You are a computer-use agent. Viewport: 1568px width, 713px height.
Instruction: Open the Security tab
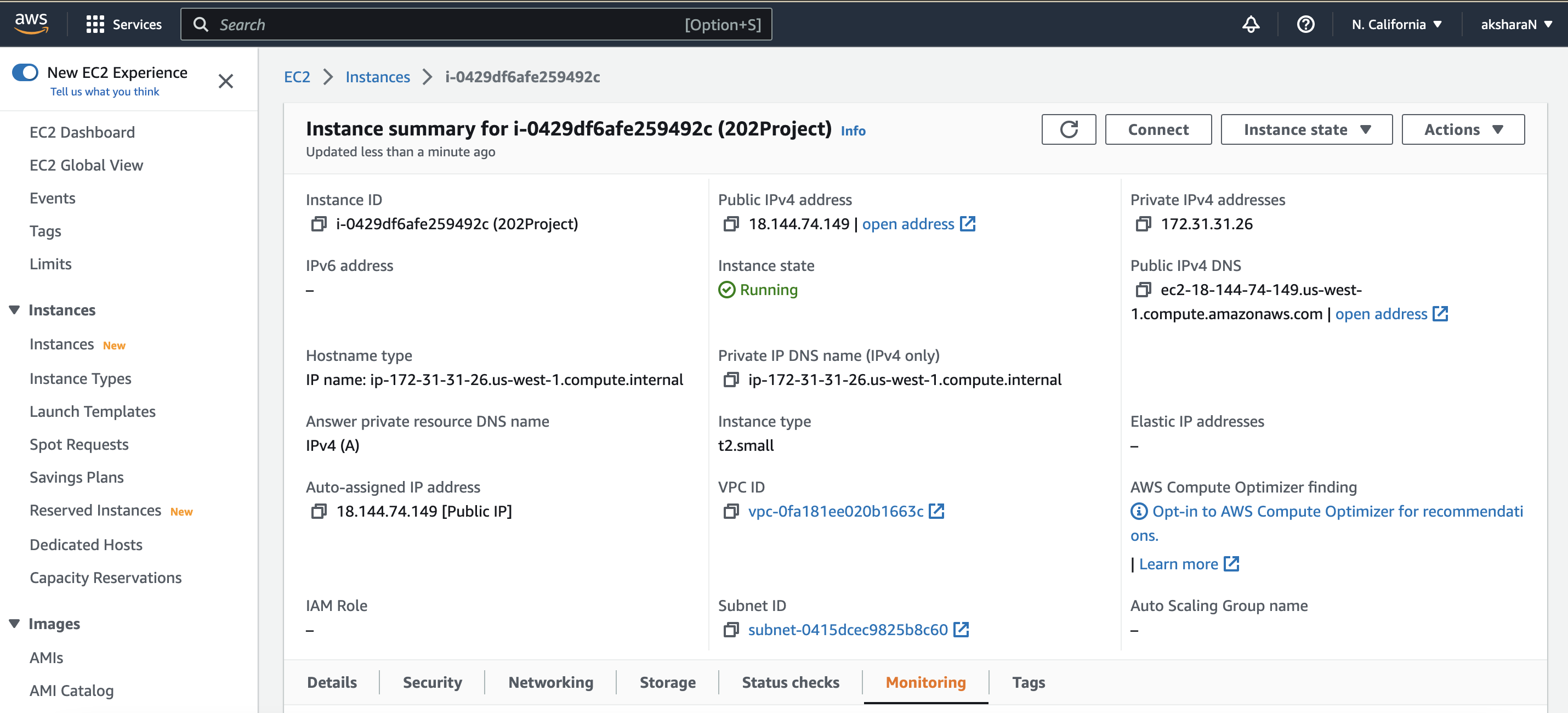(x=432, y=682)
